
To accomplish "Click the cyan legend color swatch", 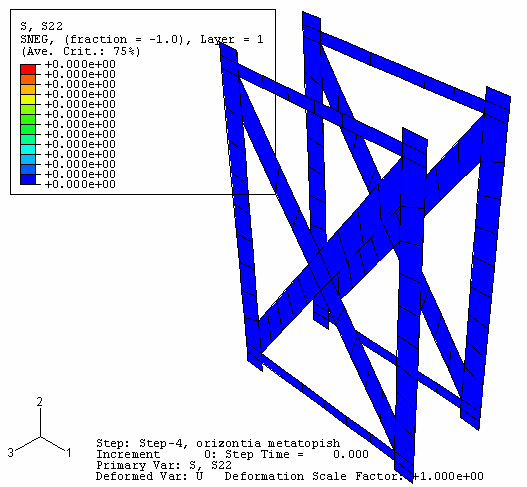I will (28, 150).
